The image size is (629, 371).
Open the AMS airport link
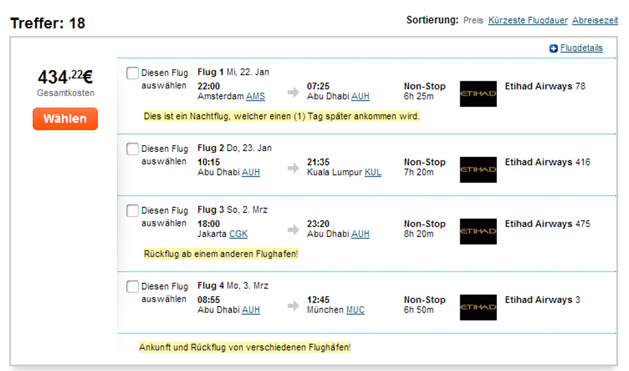(x=256, y=96)
